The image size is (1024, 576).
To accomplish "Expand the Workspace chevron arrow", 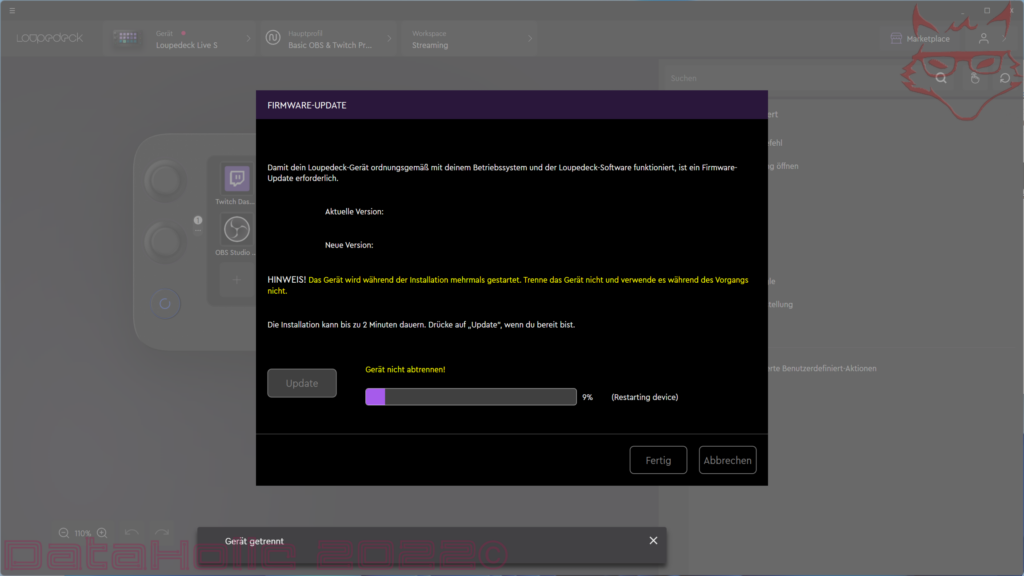I will coord(530,39).
